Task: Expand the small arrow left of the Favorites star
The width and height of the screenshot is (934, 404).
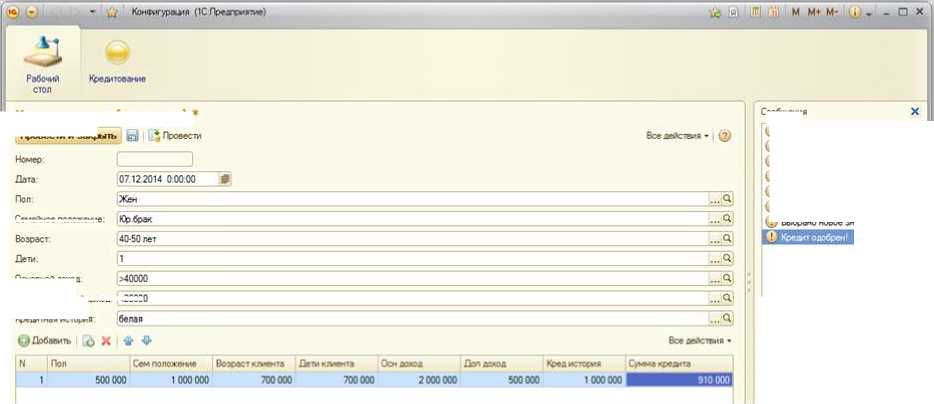Action: [92, 13]
